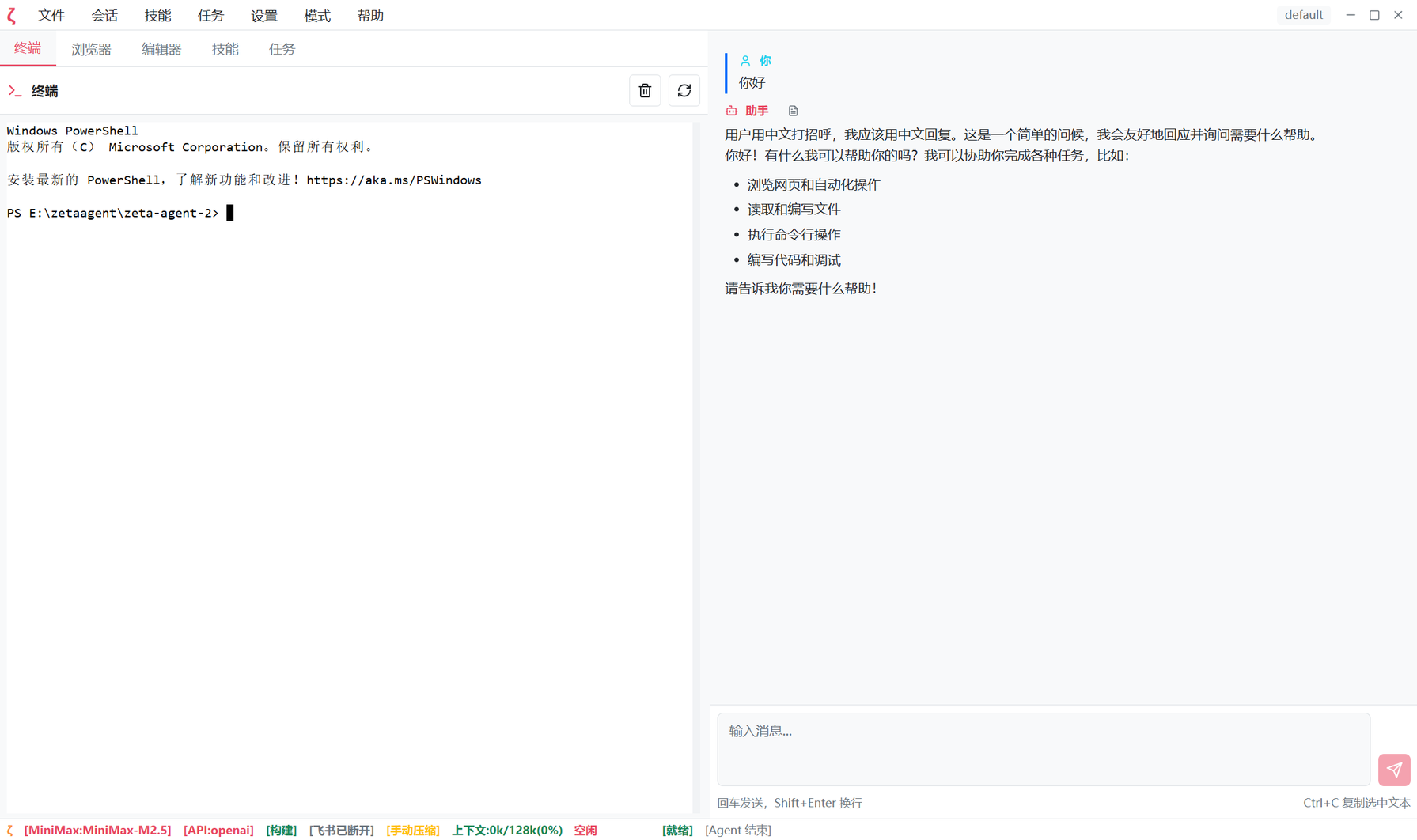Switch to the 编辑器 tab
Viewport: 1417px width, 840px height.
point(161,48)
